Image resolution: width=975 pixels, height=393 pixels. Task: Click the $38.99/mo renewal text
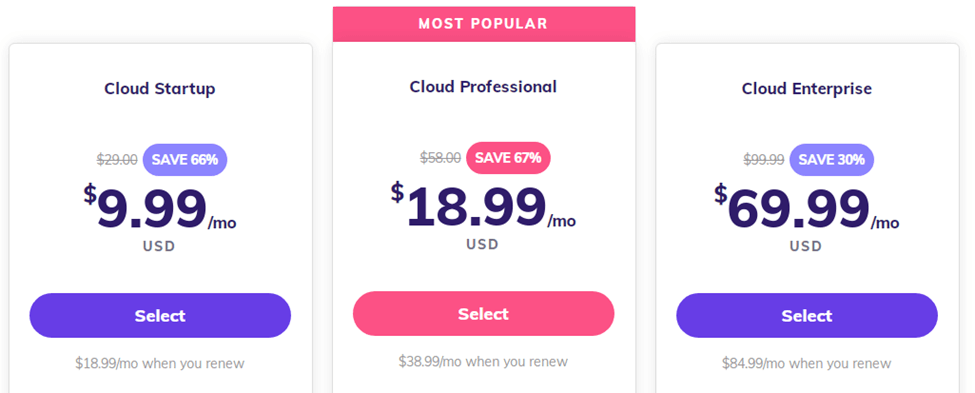tap(483, 361)
